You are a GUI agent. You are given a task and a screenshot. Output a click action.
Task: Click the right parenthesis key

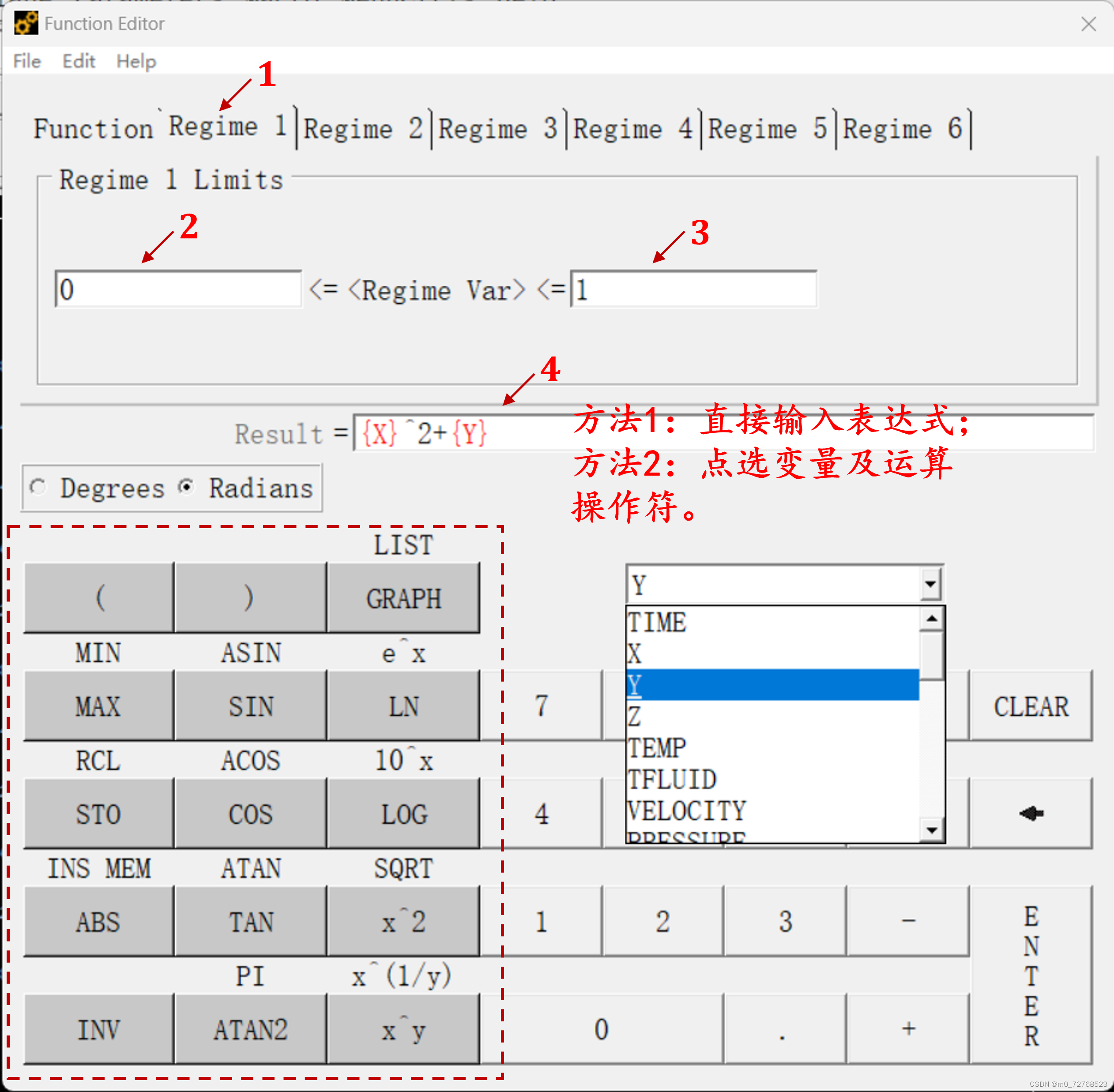point(250,598)
